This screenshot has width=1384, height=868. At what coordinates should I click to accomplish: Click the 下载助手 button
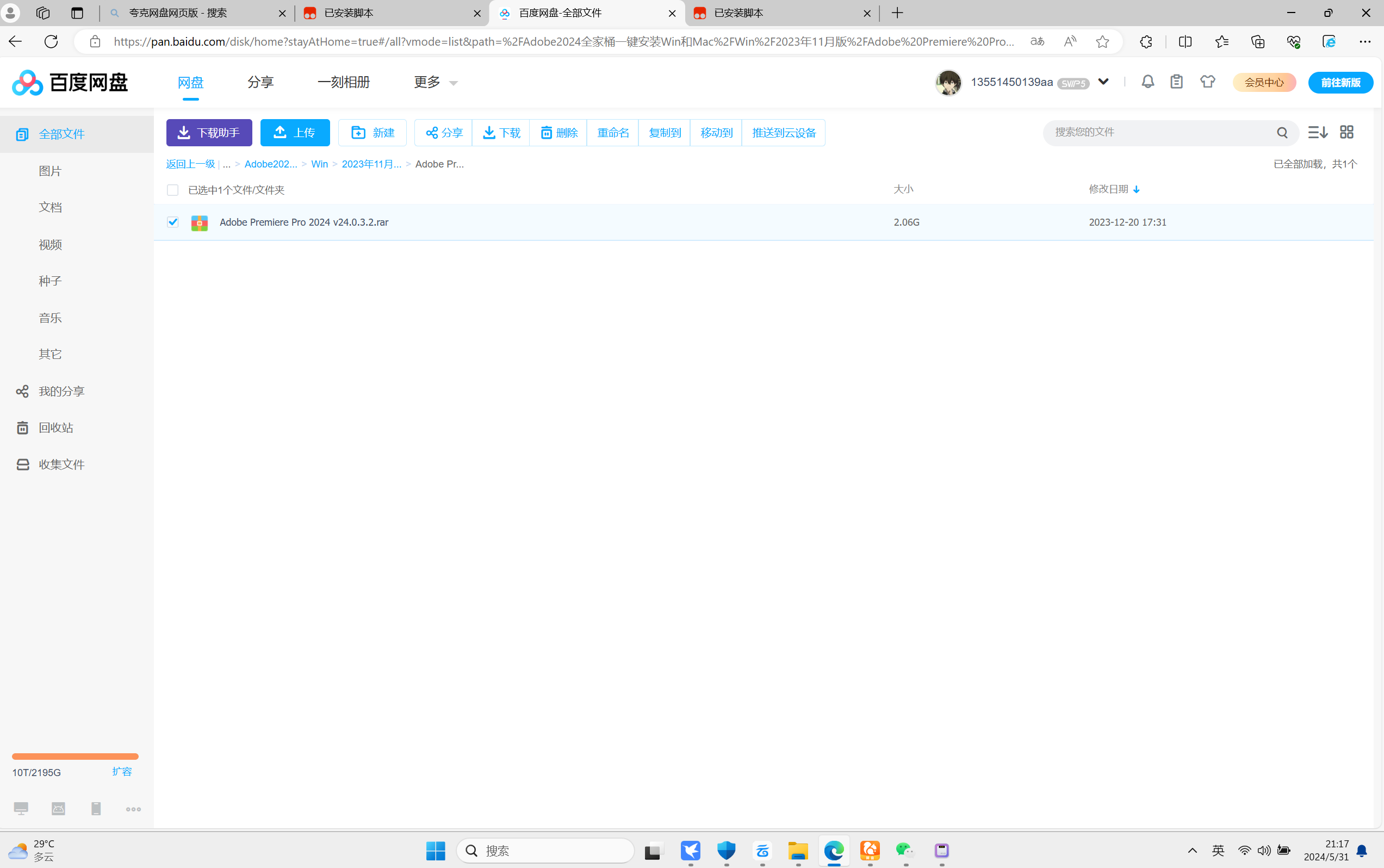[209, 133]
